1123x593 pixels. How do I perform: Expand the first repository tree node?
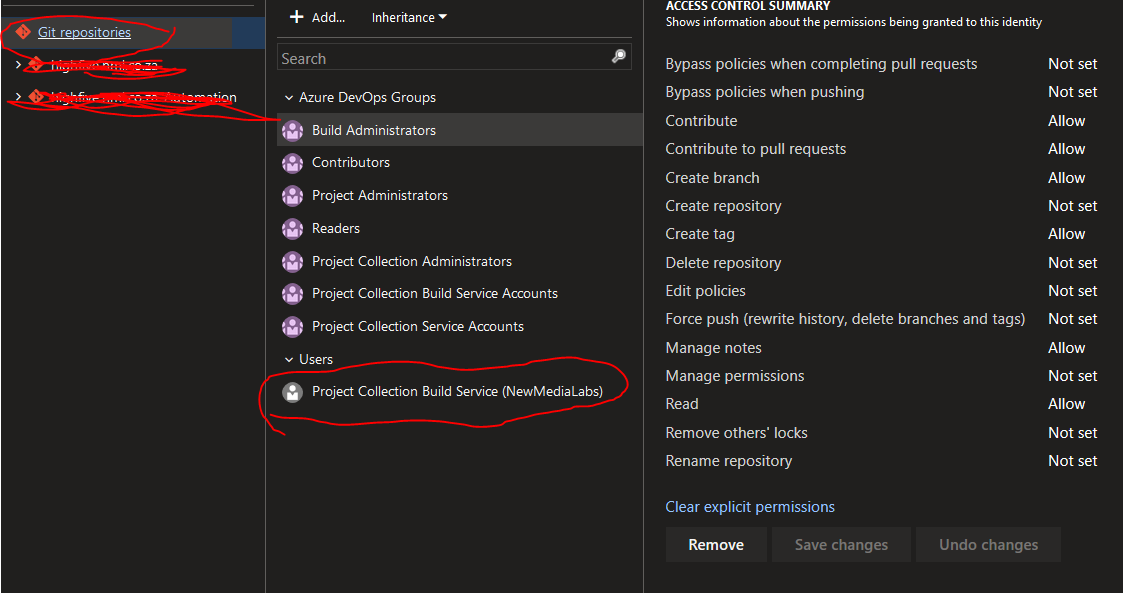(18, 65)
